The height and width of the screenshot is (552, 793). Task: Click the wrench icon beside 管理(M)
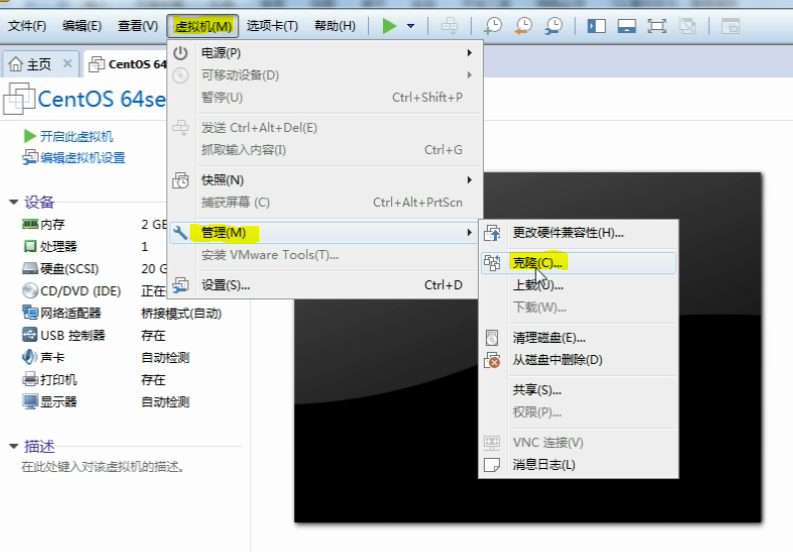[x=181, y=233]
